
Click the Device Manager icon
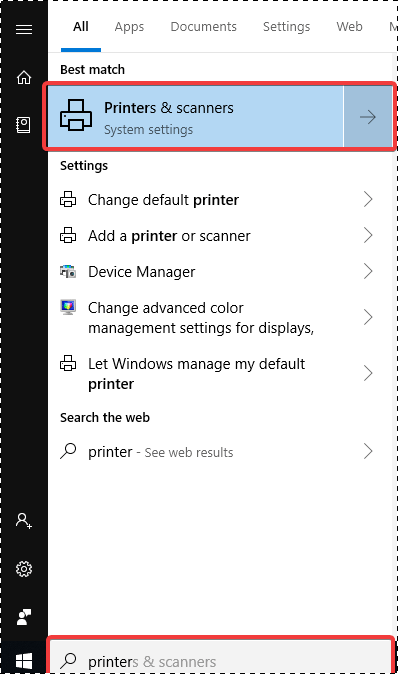(68, 272)
